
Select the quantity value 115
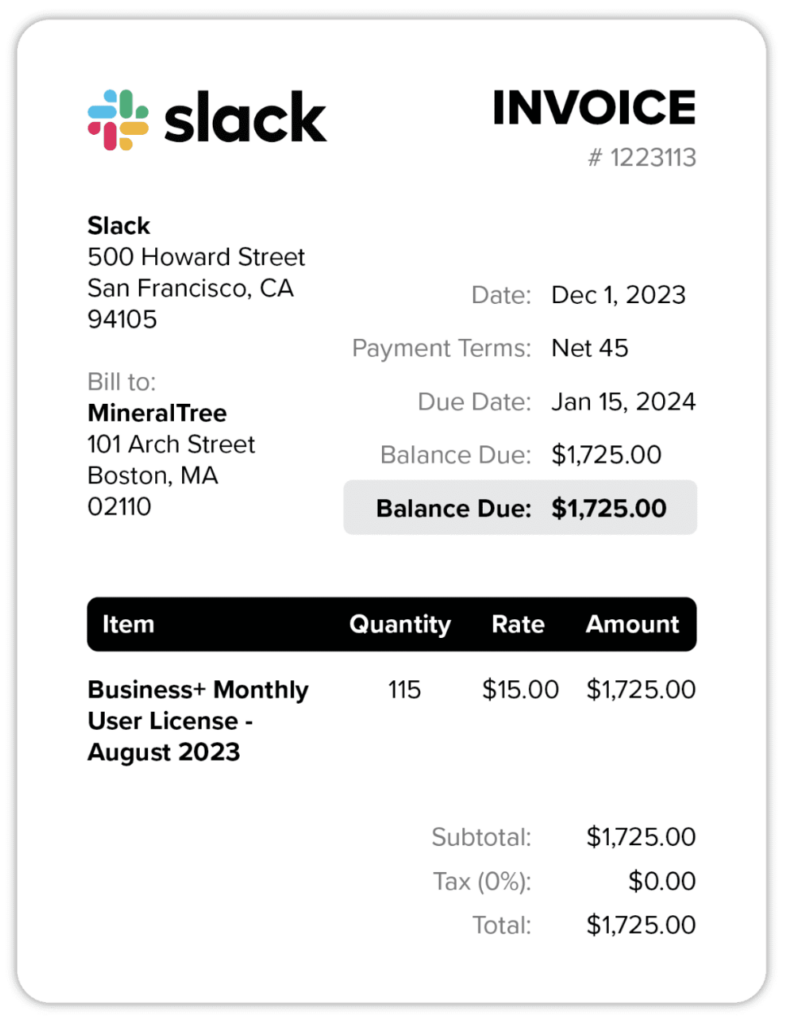404,690
